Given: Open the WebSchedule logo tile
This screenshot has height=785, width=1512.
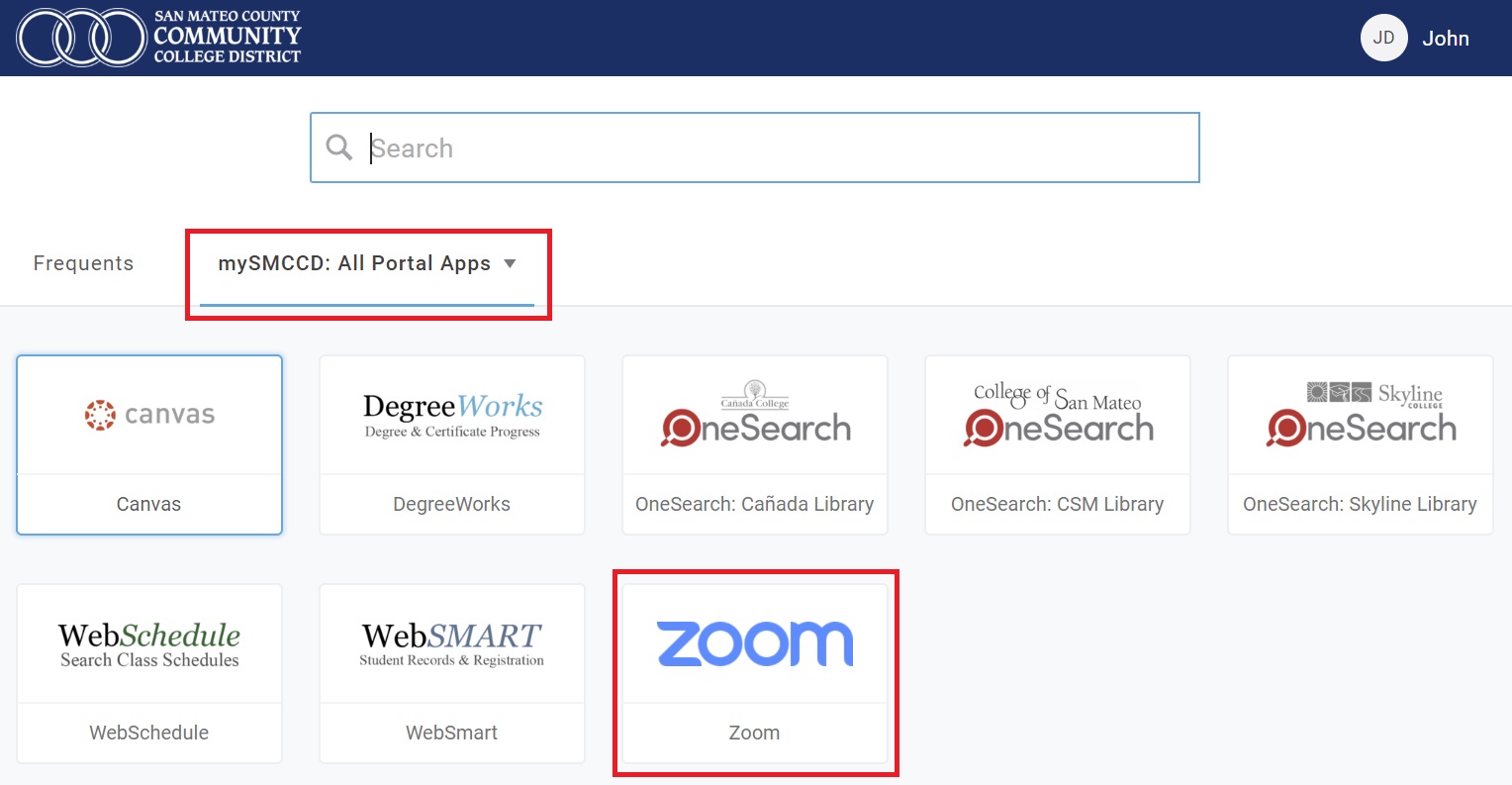Looking at the screenshot, I should pos(149,643).
